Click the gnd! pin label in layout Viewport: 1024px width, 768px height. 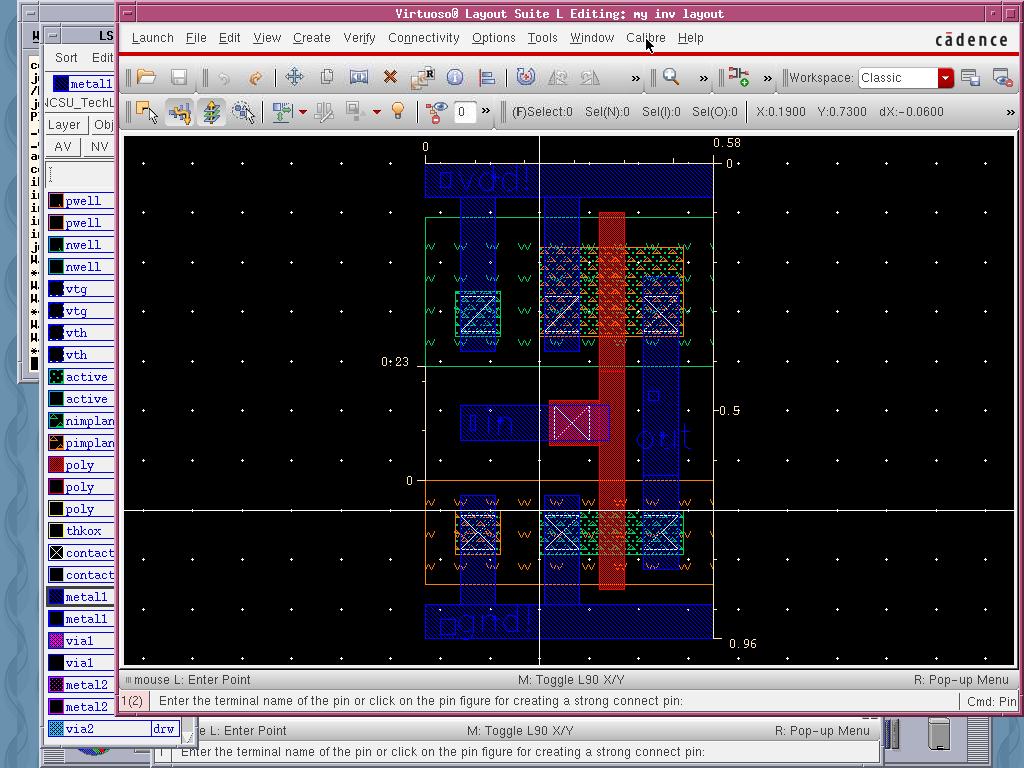[485, 622]
